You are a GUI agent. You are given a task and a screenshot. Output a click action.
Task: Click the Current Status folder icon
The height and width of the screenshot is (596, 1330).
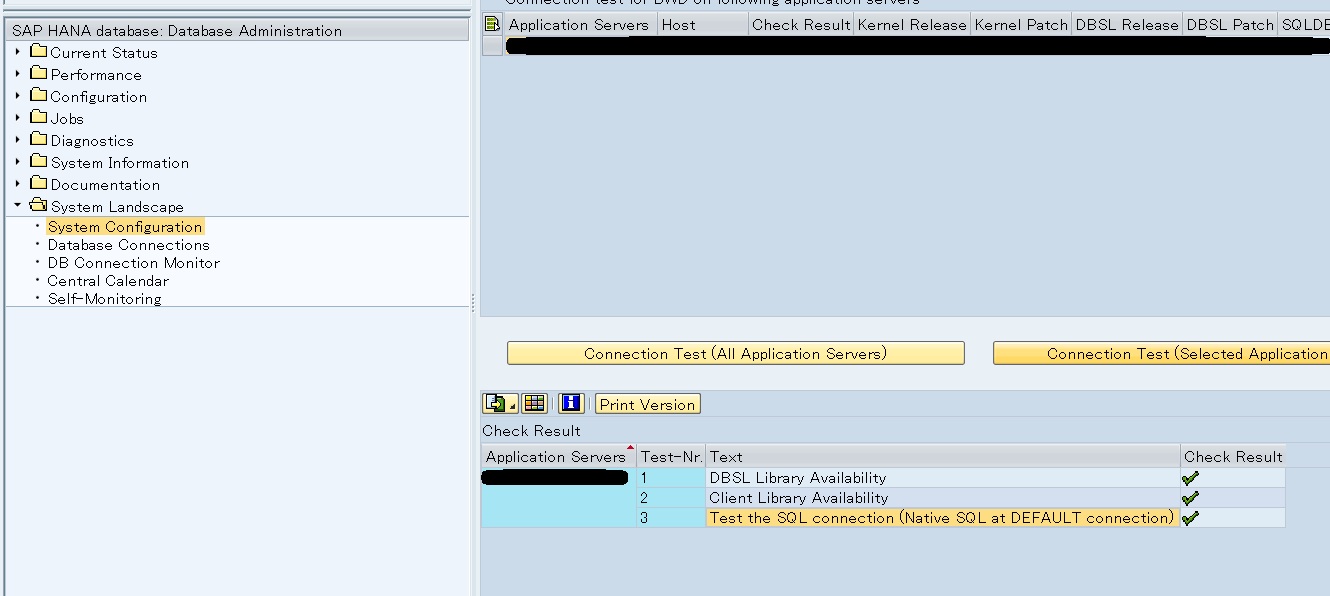39,52
